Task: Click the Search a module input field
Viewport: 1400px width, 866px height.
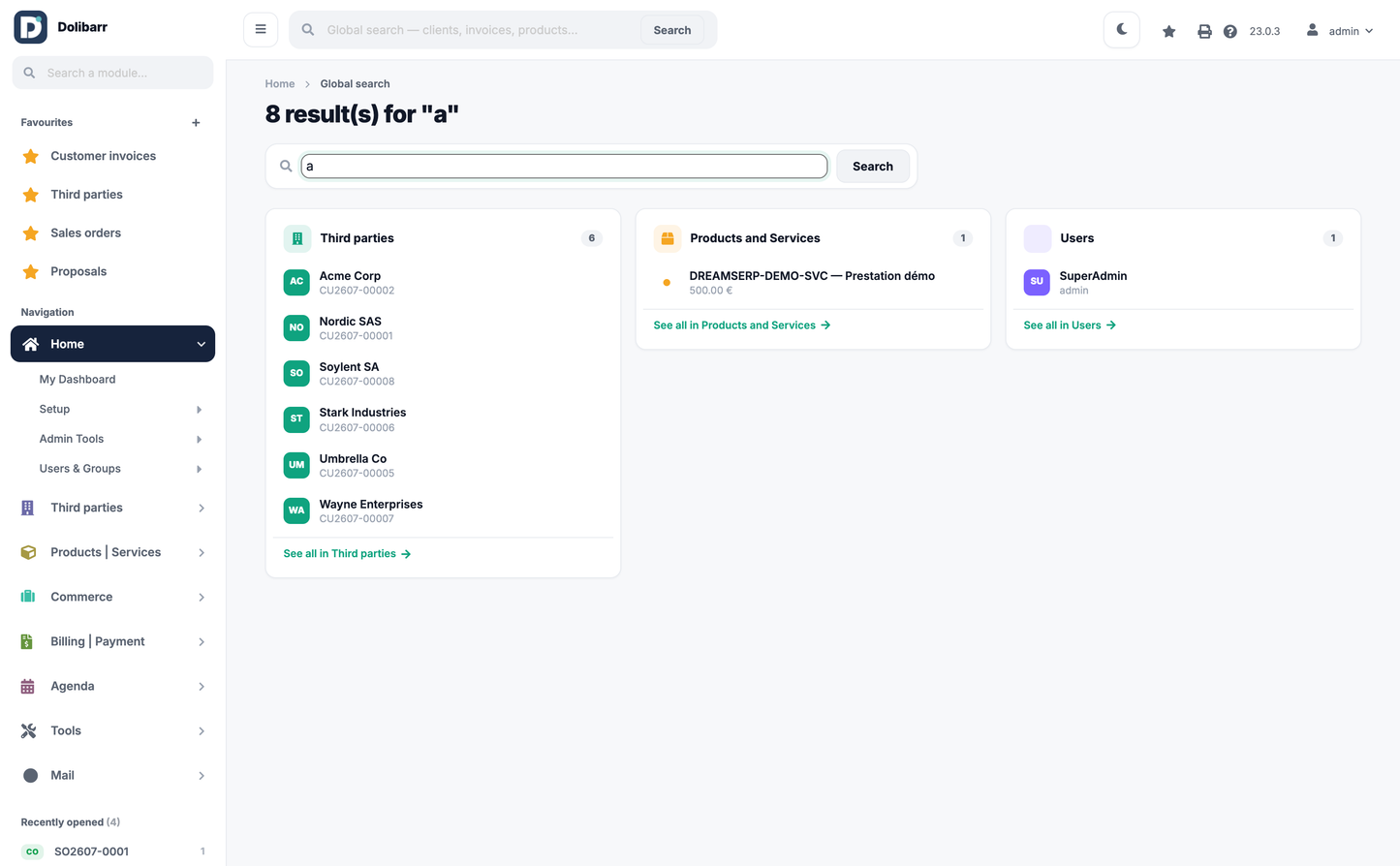Action: (x=112, y=73)
